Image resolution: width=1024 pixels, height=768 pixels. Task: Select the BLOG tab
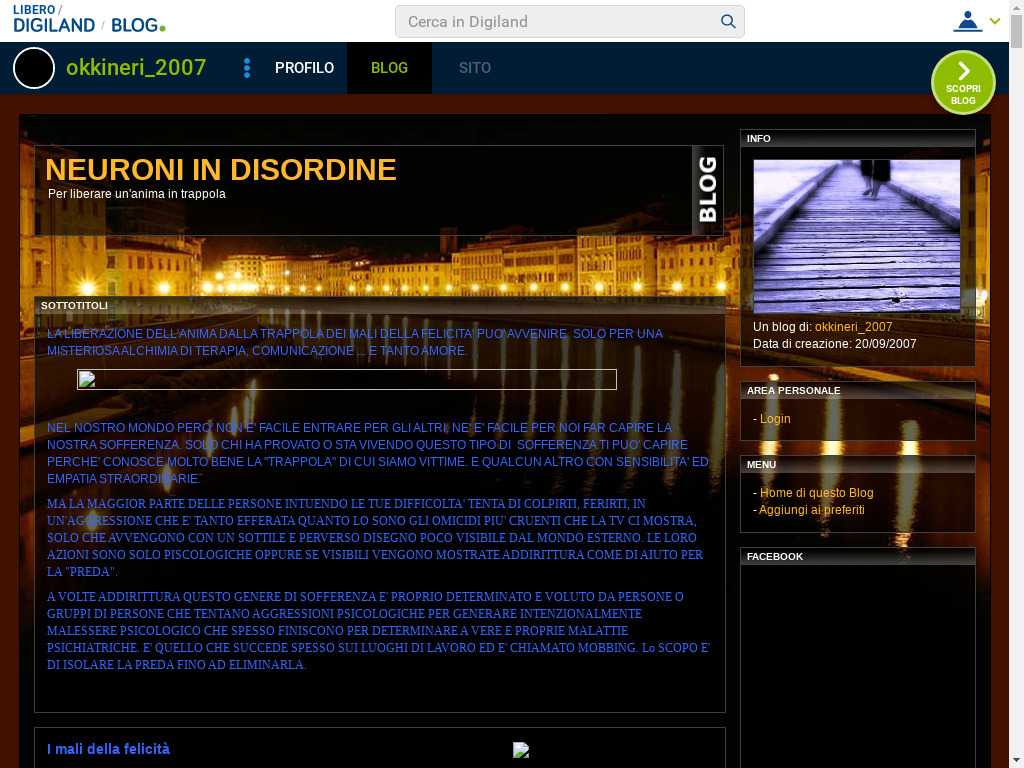(x=389, y=68)
